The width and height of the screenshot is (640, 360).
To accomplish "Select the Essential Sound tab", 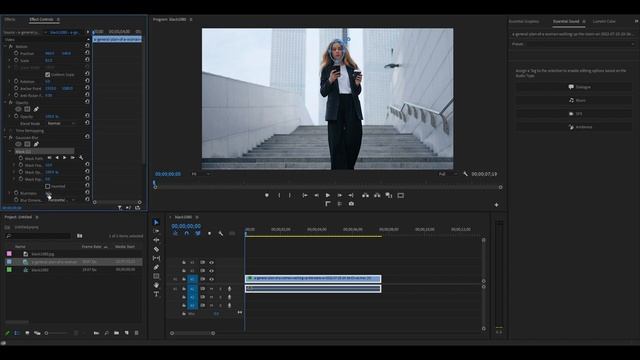I will pos(566,21).
